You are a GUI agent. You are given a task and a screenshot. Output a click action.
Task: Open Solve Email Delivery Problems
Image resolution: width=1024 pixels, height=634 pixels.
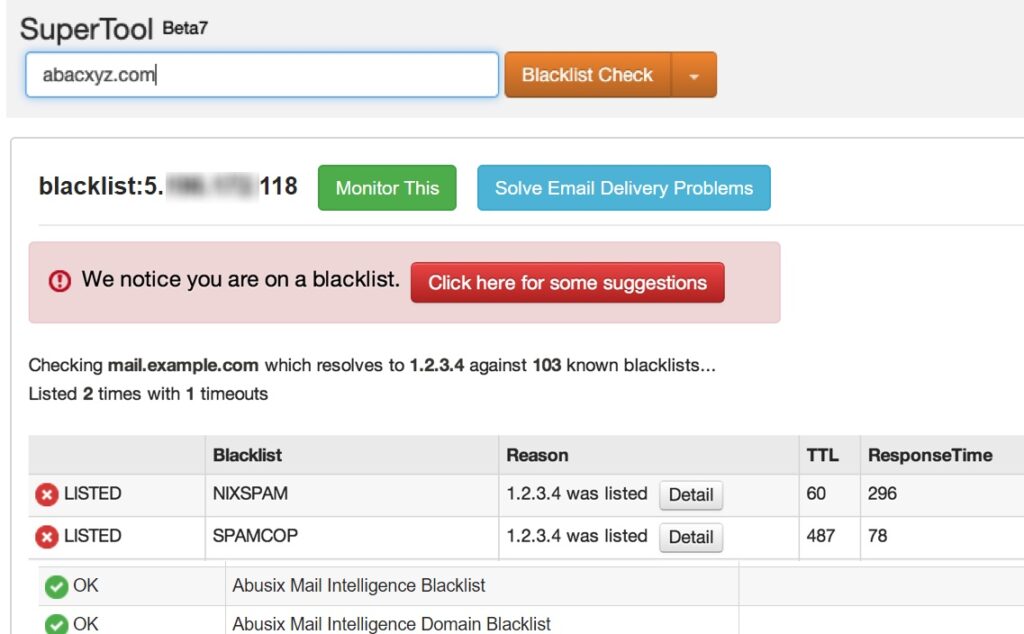pos(623,187)
